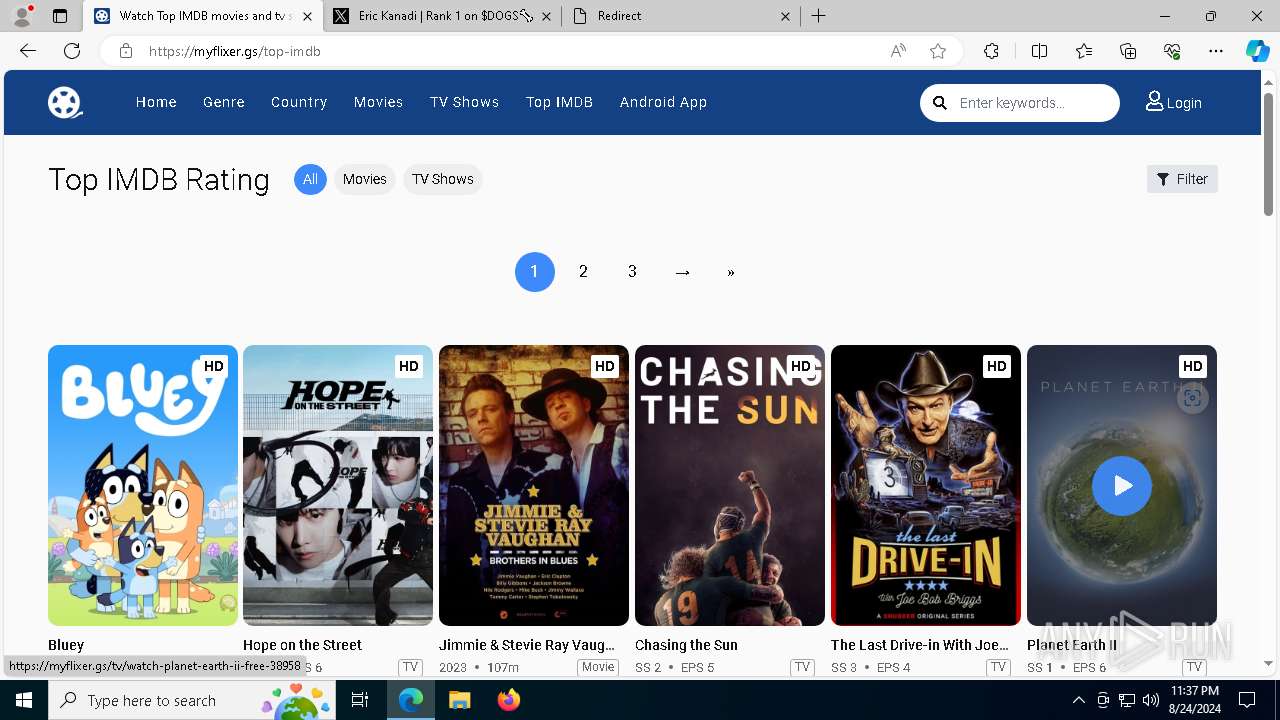This screenshot has width=1280, height=720.
Task: Click the browser address bar URL
Action: [235, 51]
